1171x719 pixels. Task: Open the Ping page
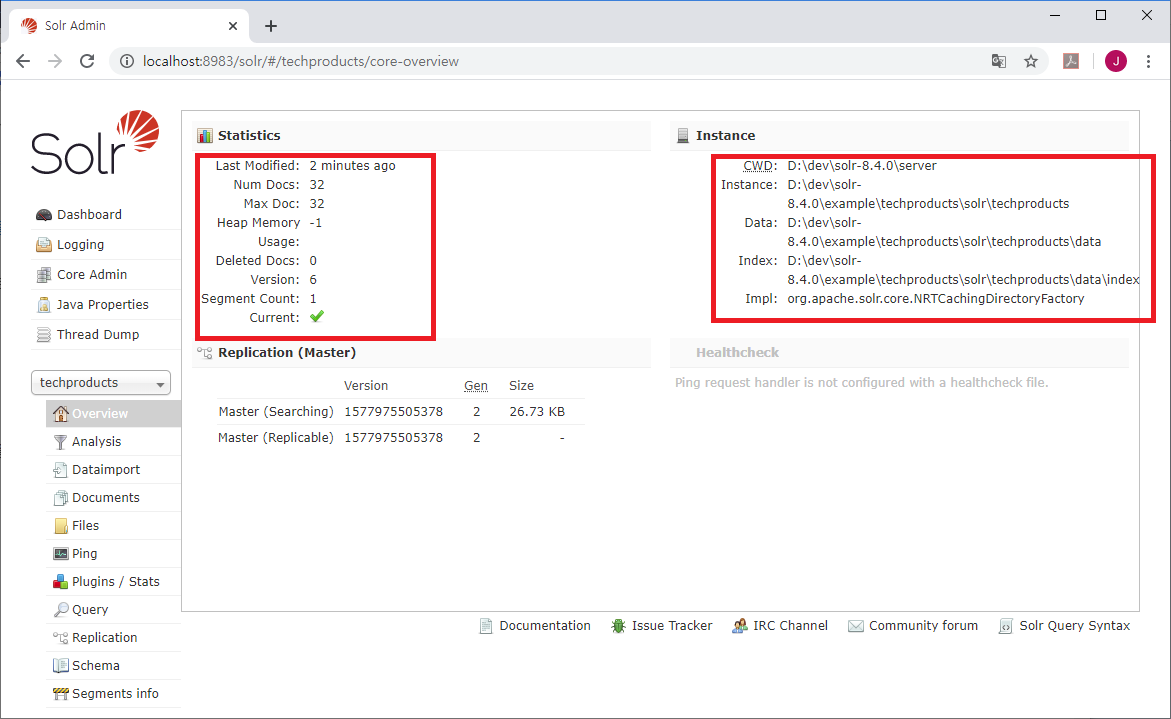[84, 553]
